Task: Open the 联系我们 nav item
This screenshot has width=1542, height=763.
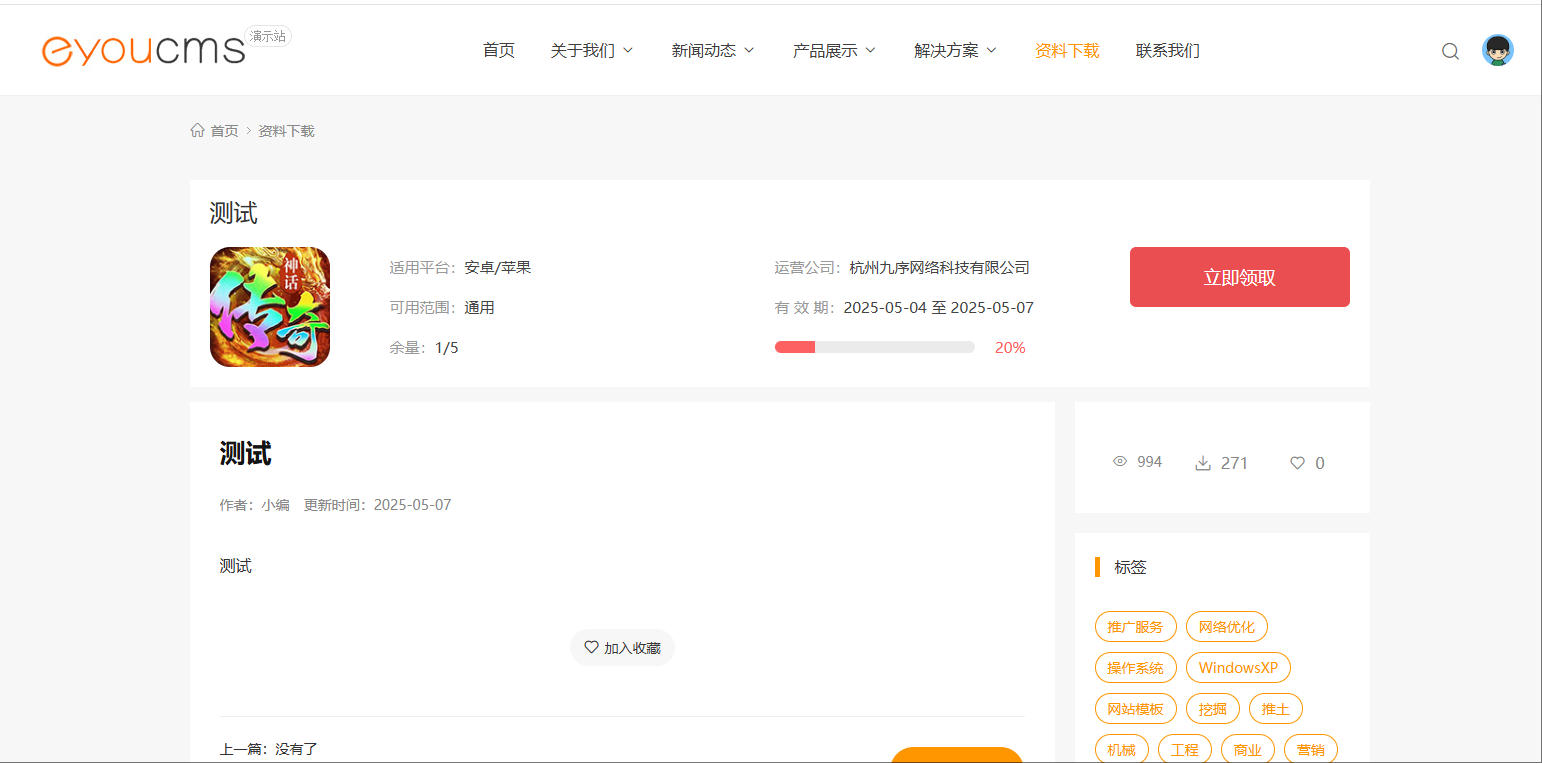Action: (1168, 50)
